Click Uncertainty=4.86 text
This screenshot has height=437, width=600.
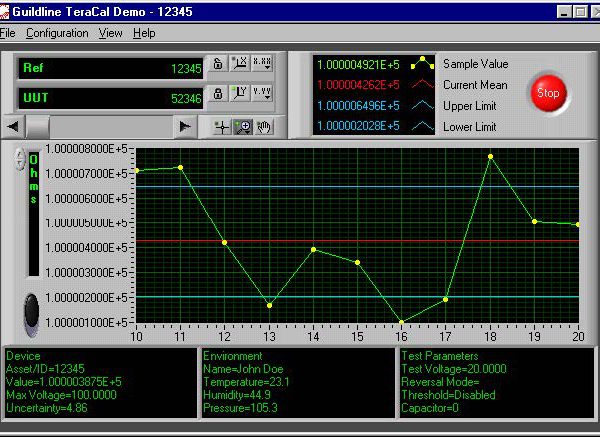click(47, 408)
